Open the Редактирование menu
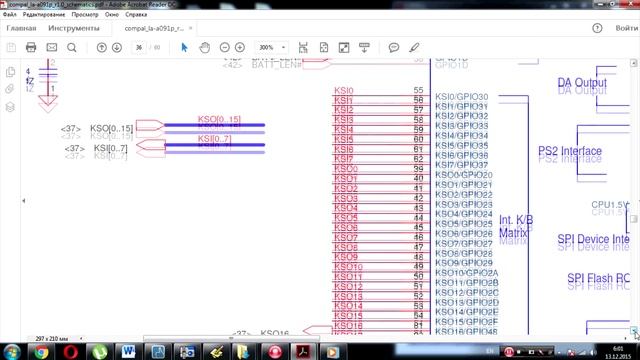The height and width of the screenshot is (360, 640). tap(44, 15)
